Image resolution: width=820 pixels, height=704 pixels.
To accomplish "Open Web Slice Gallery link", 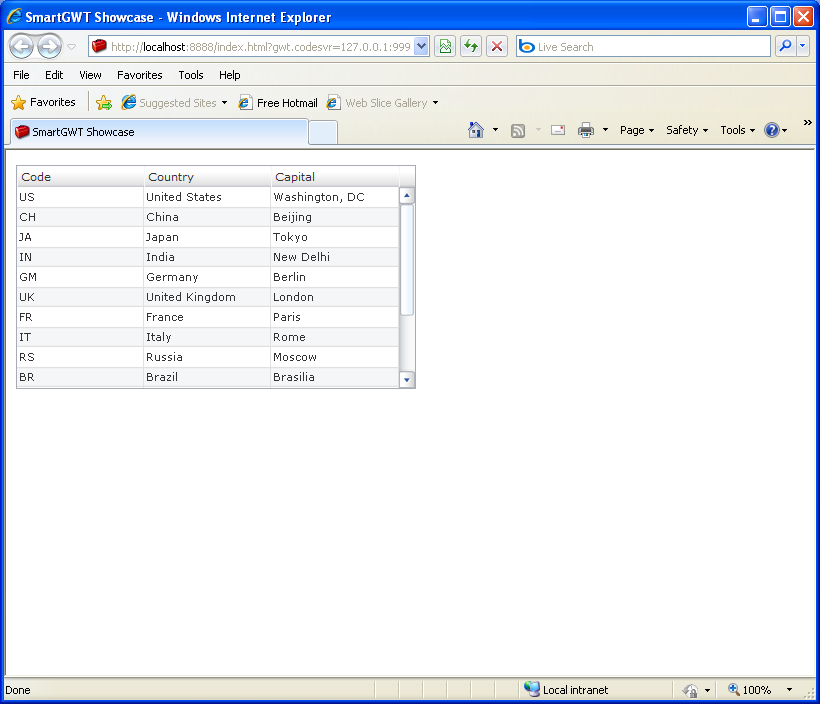I will (378, 103).
